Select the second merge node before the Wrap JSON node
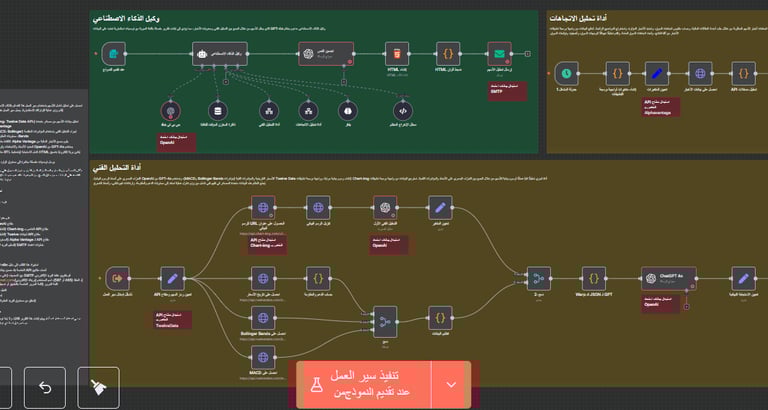 (x=539, y=279)
